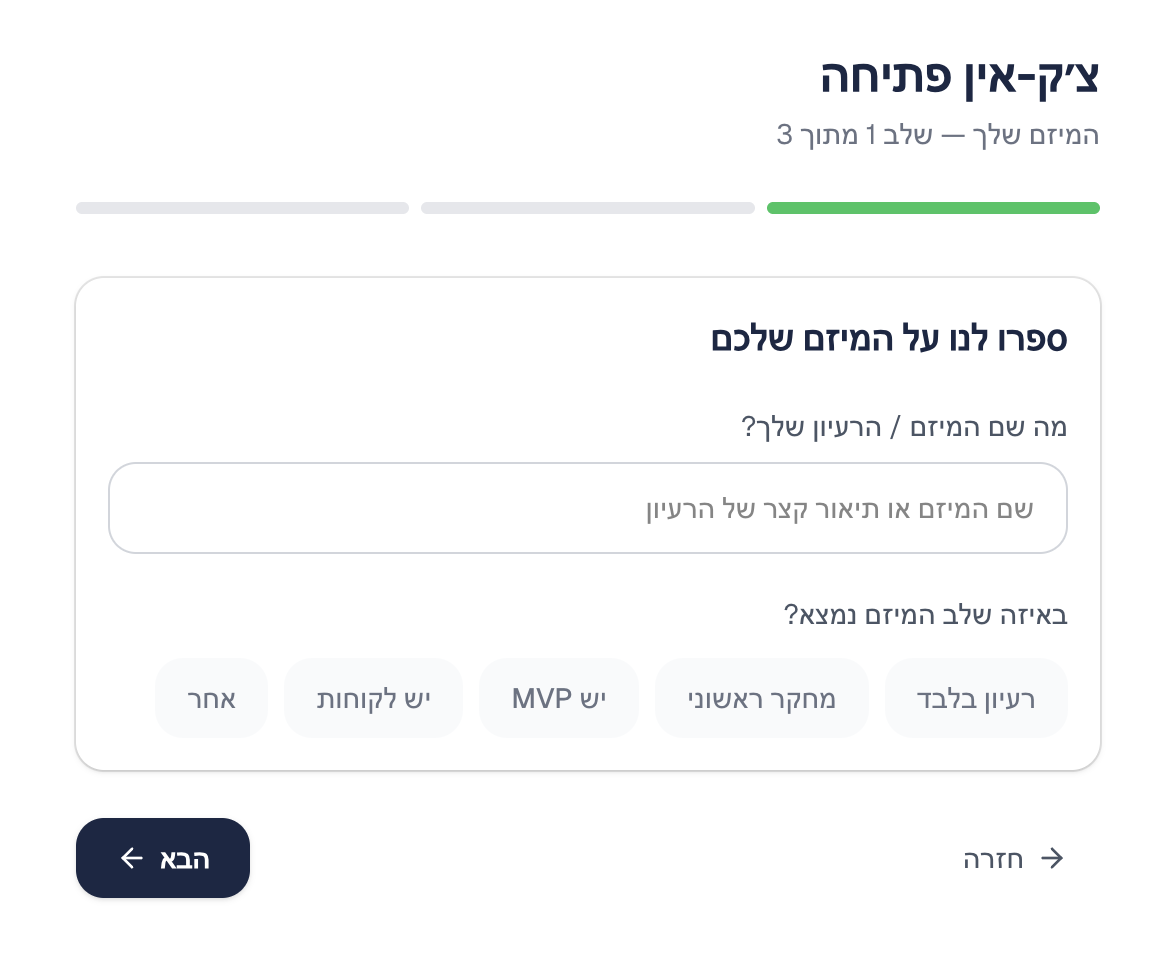Click the venture name input field
The image size is (1162, 954).
(588, 508)
